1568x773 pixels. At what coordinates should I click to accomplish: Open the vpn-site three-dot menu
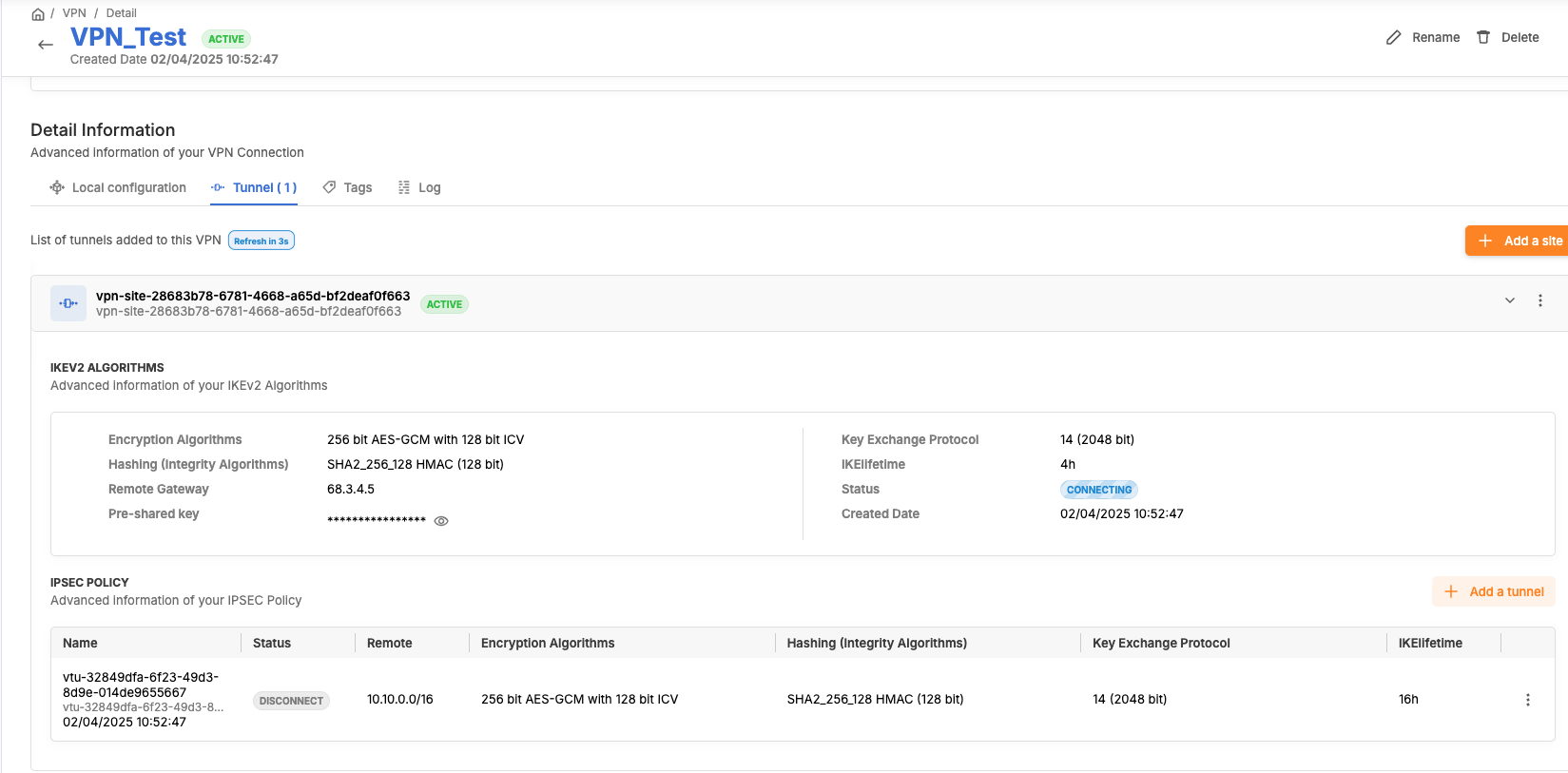(1539, 300)
